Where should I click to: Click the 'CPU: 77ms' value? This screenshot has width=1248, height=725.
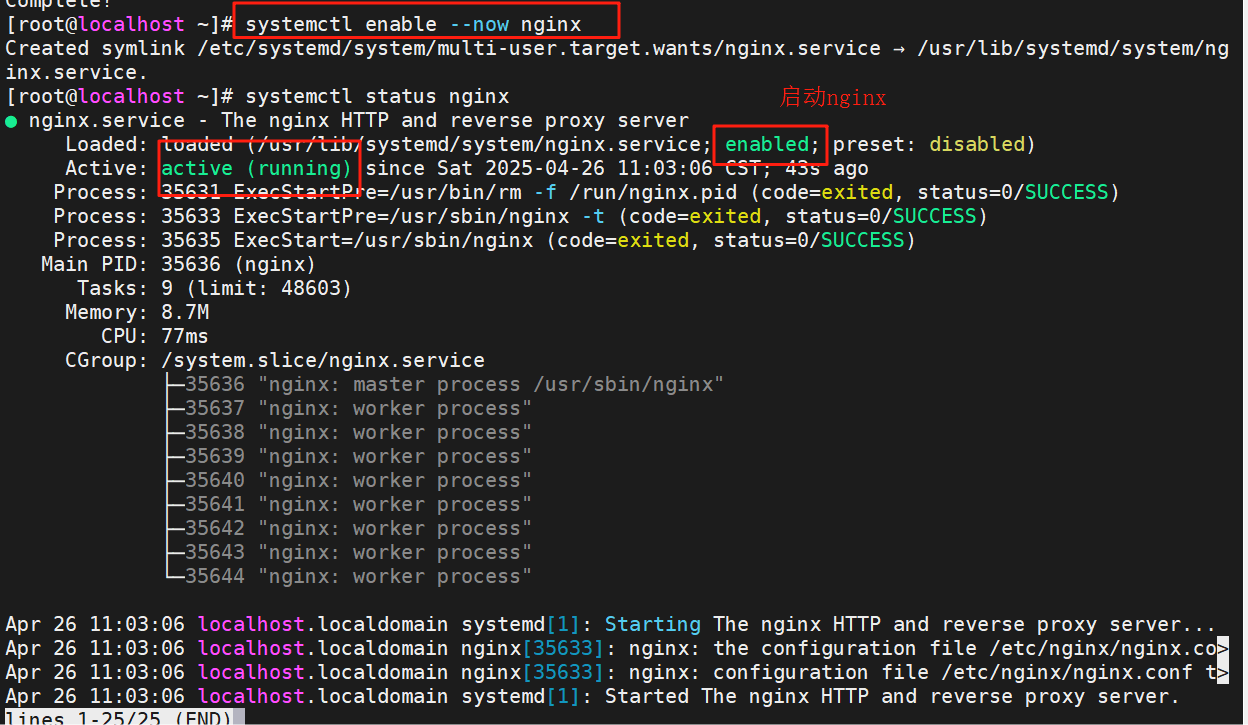(155, 336)
